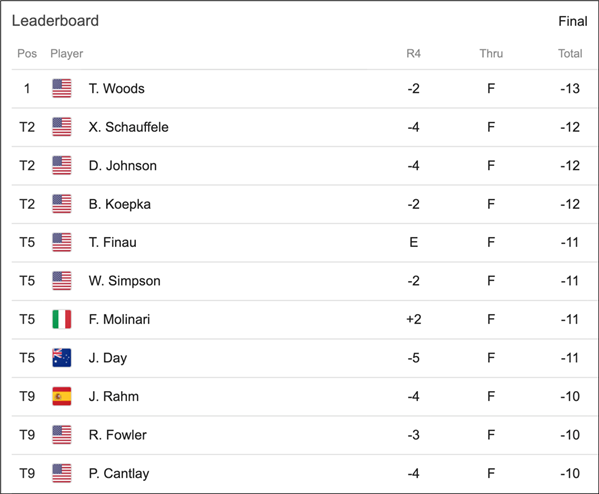Screen dimensions: 599x494
Task: Click the US flag next to R. Fowler
Action: pos(62,435)
